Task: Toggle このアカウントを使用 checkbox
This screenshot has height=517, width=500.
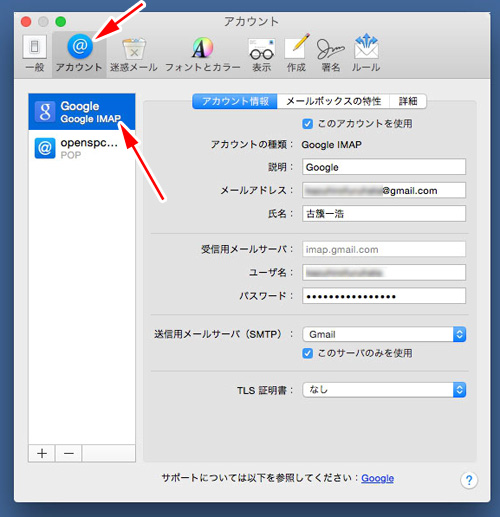Action: click(307, 124)
